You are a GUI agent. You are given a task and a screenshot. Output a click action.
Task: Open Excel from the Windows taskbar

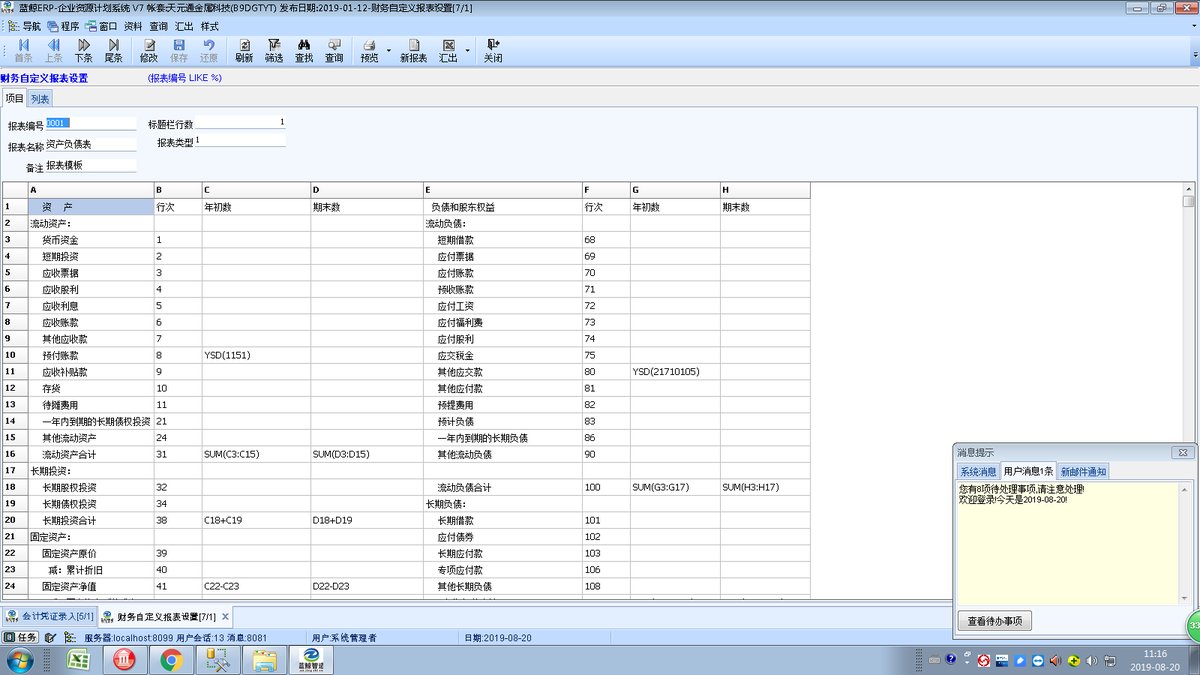[79, 660]
